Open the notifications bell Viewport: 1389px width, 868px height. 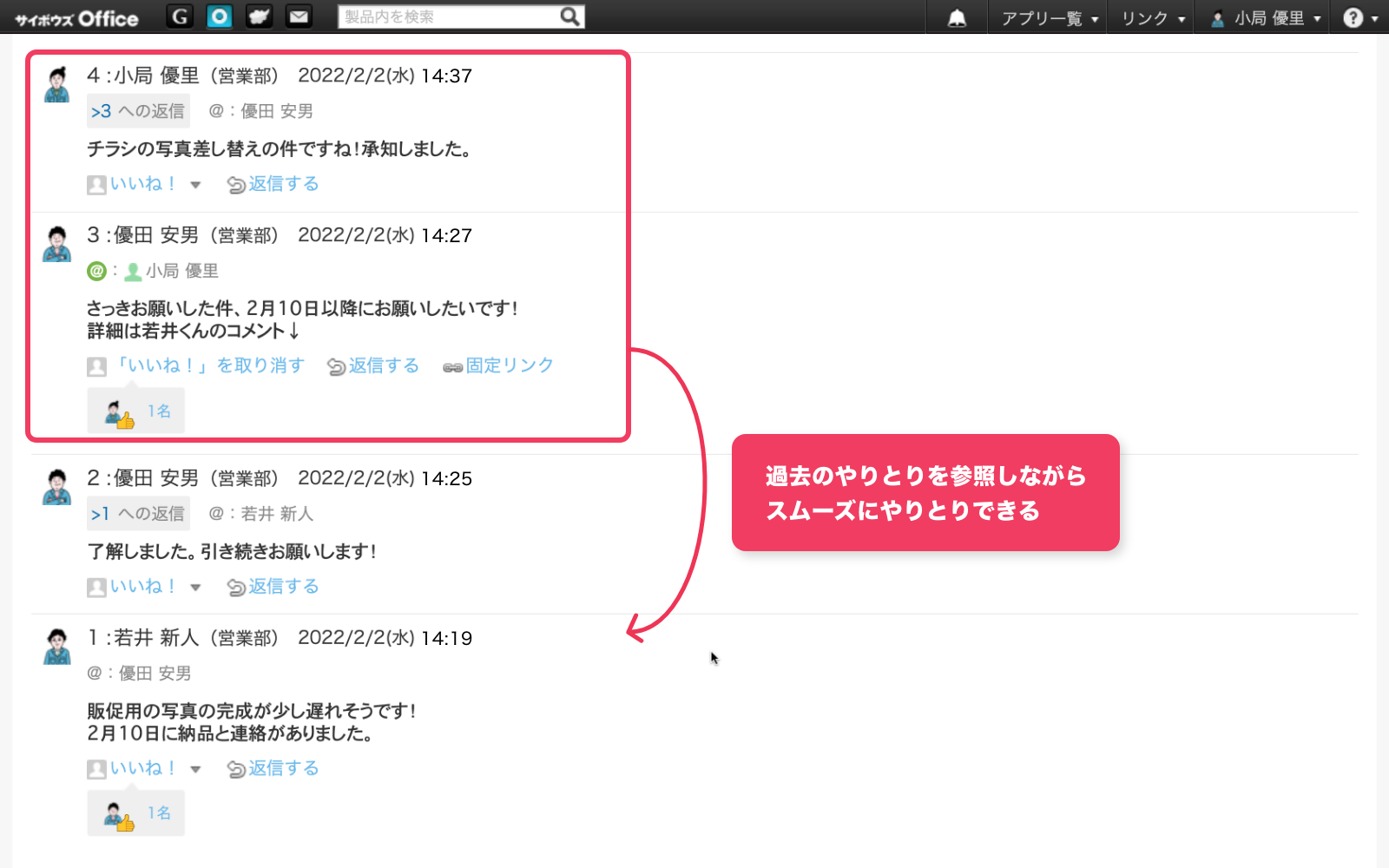point(957,18)
